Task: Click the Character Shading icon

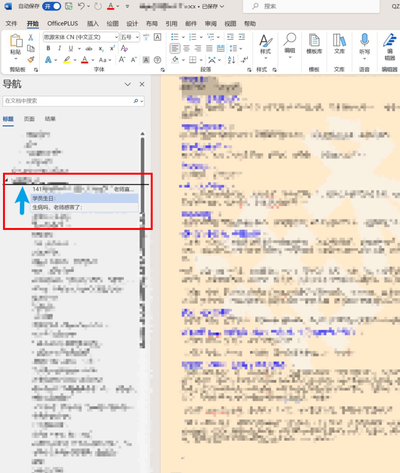Action: pyautogui.click(x=146, y=60)
